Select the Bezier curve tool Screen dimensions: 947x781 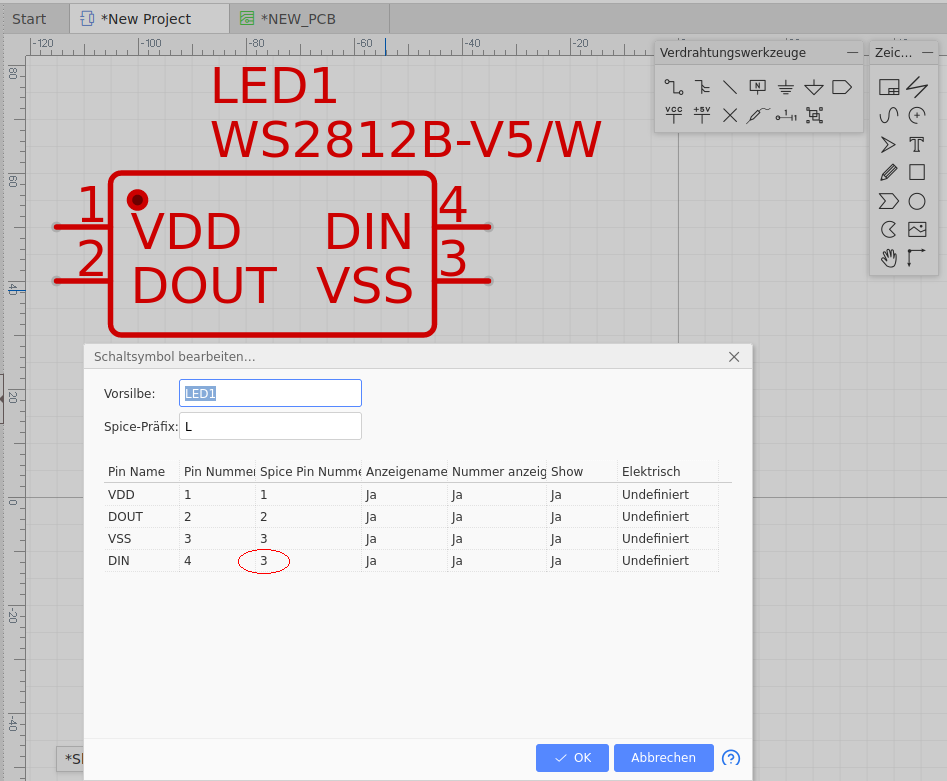point(888,115)
